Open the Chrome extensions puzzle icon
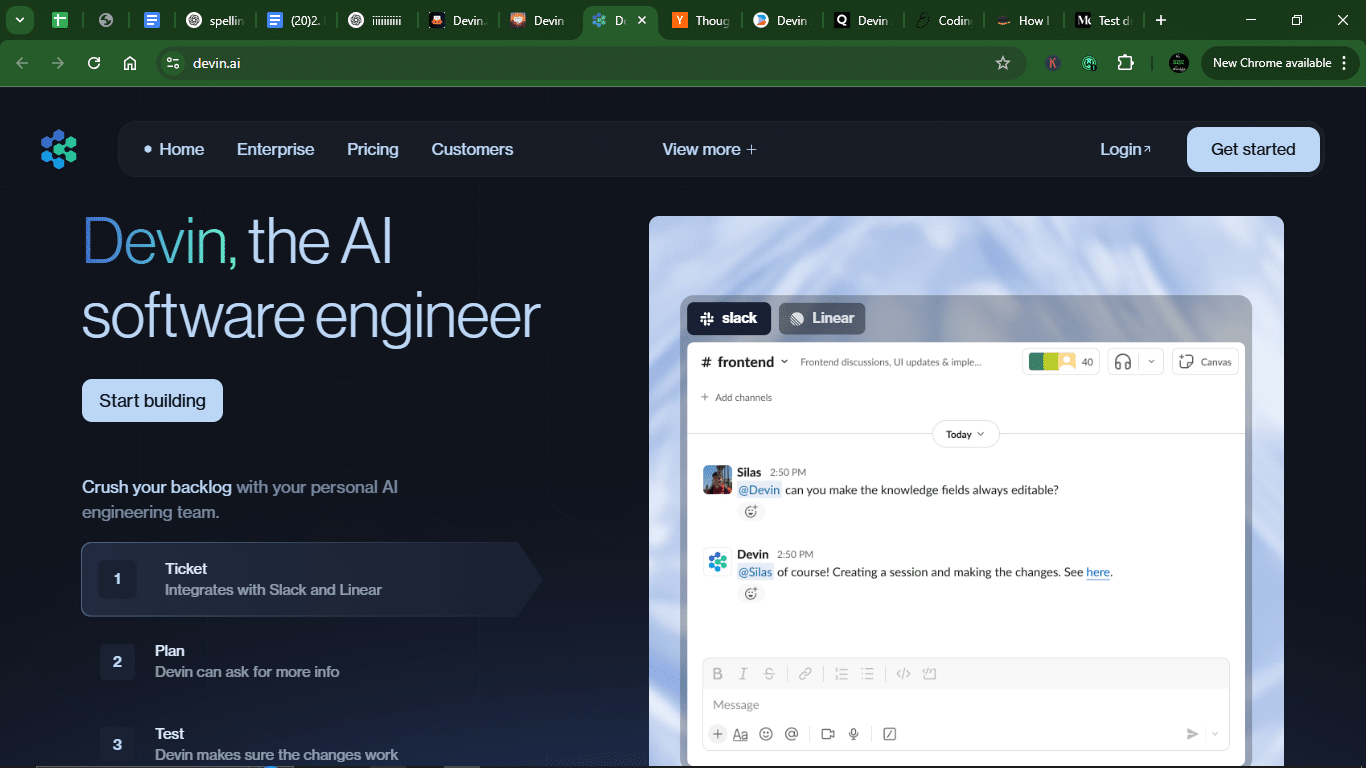1366x768 pixels. point(1125,63)
